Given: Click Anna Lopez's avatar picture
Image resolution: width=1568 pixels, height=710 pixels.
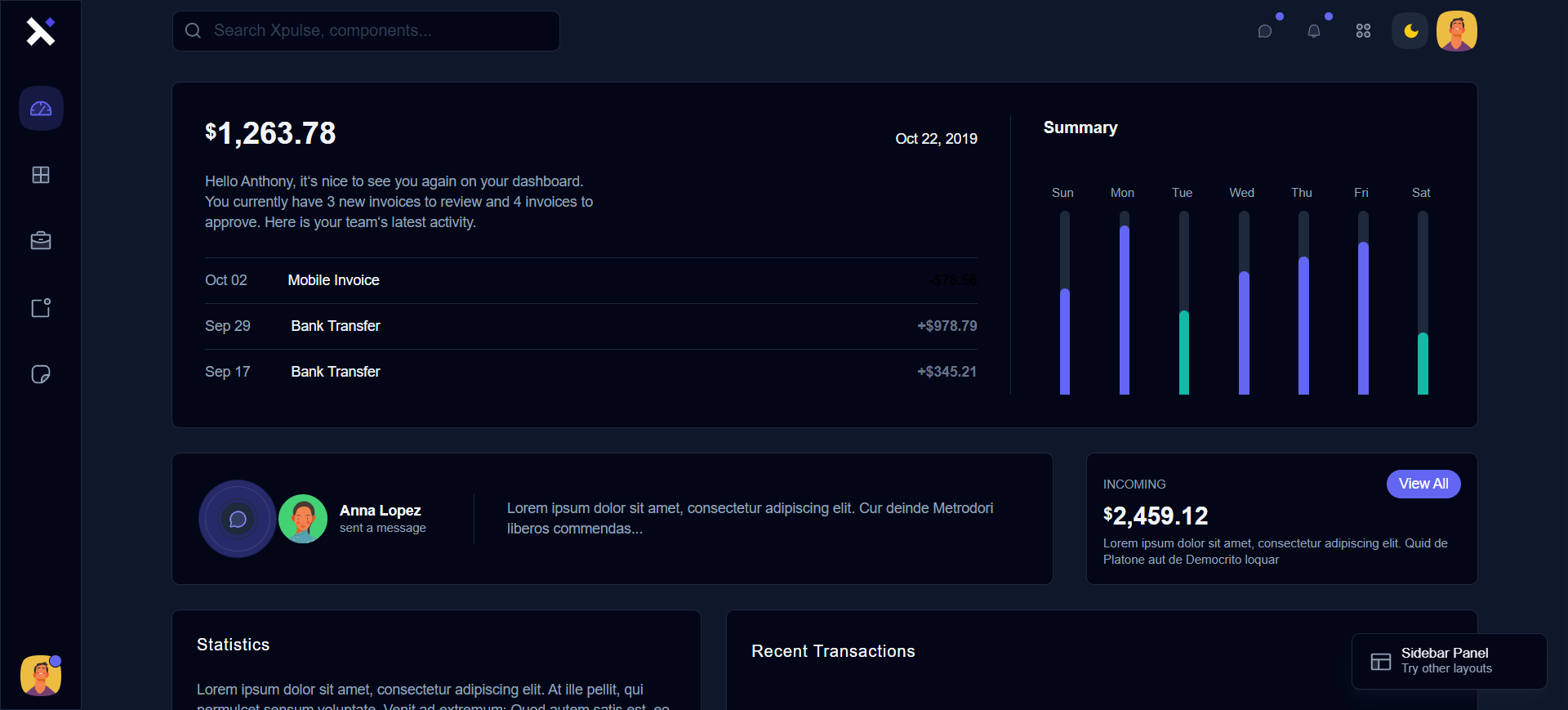Looking at the screenshot, I should coord(303,519).
